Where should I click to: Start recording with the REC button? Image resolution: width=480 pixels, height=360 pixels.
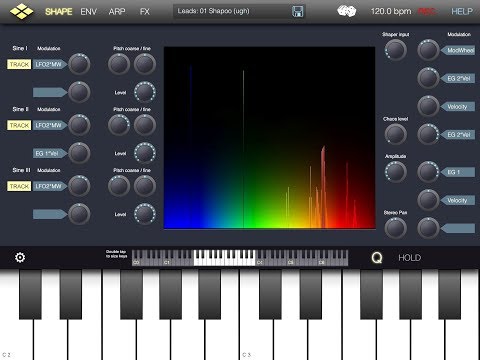pos(427,12)
